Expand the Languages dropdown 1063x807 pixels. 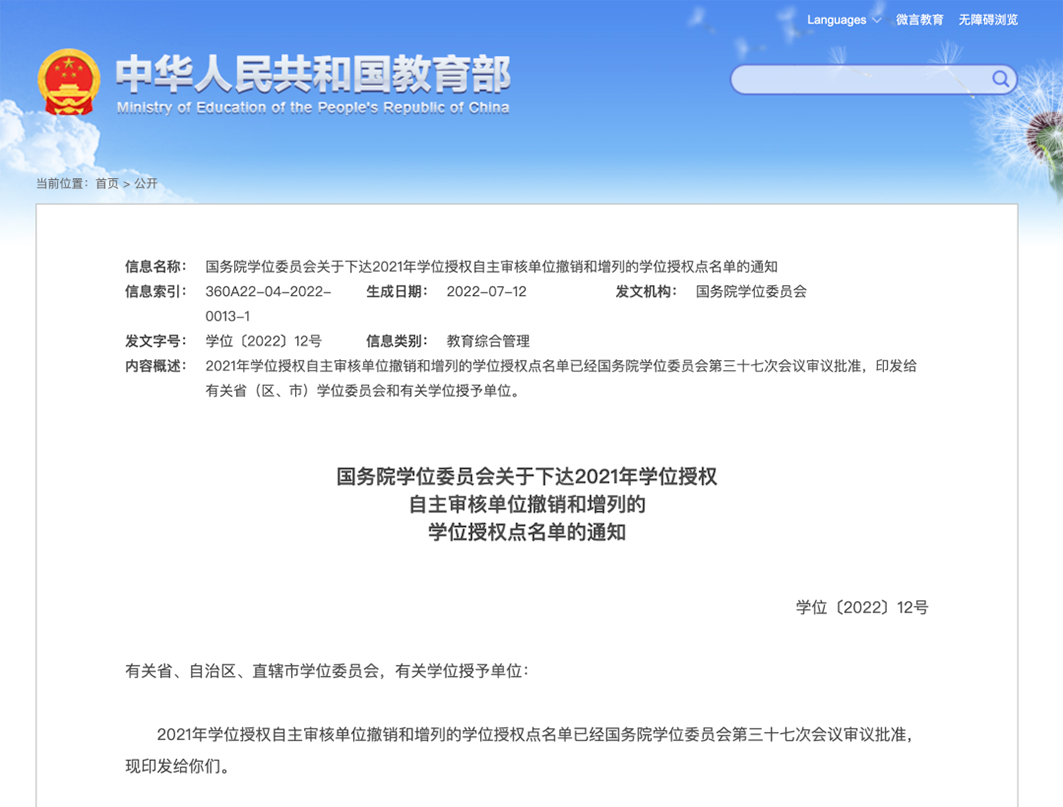844,20
